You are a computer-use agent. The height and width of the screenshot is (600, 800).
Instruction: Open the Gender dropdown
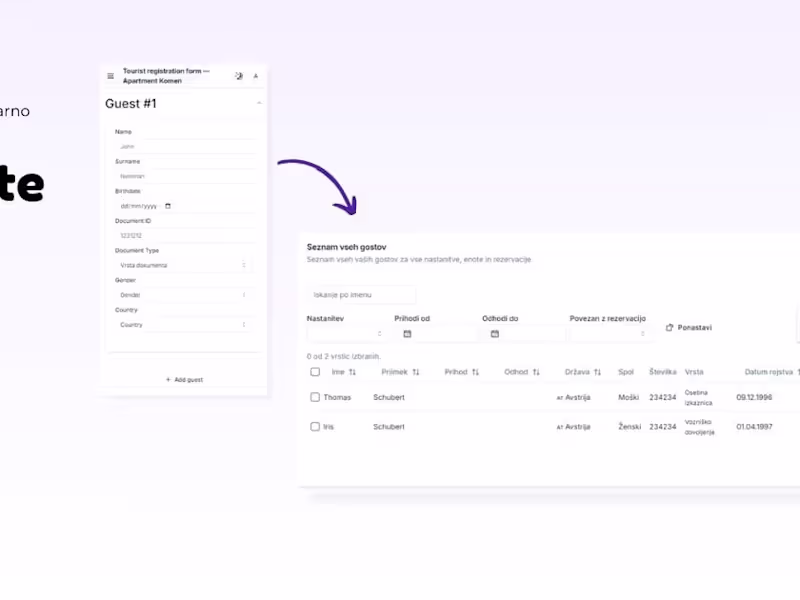(x=183, y=294)
